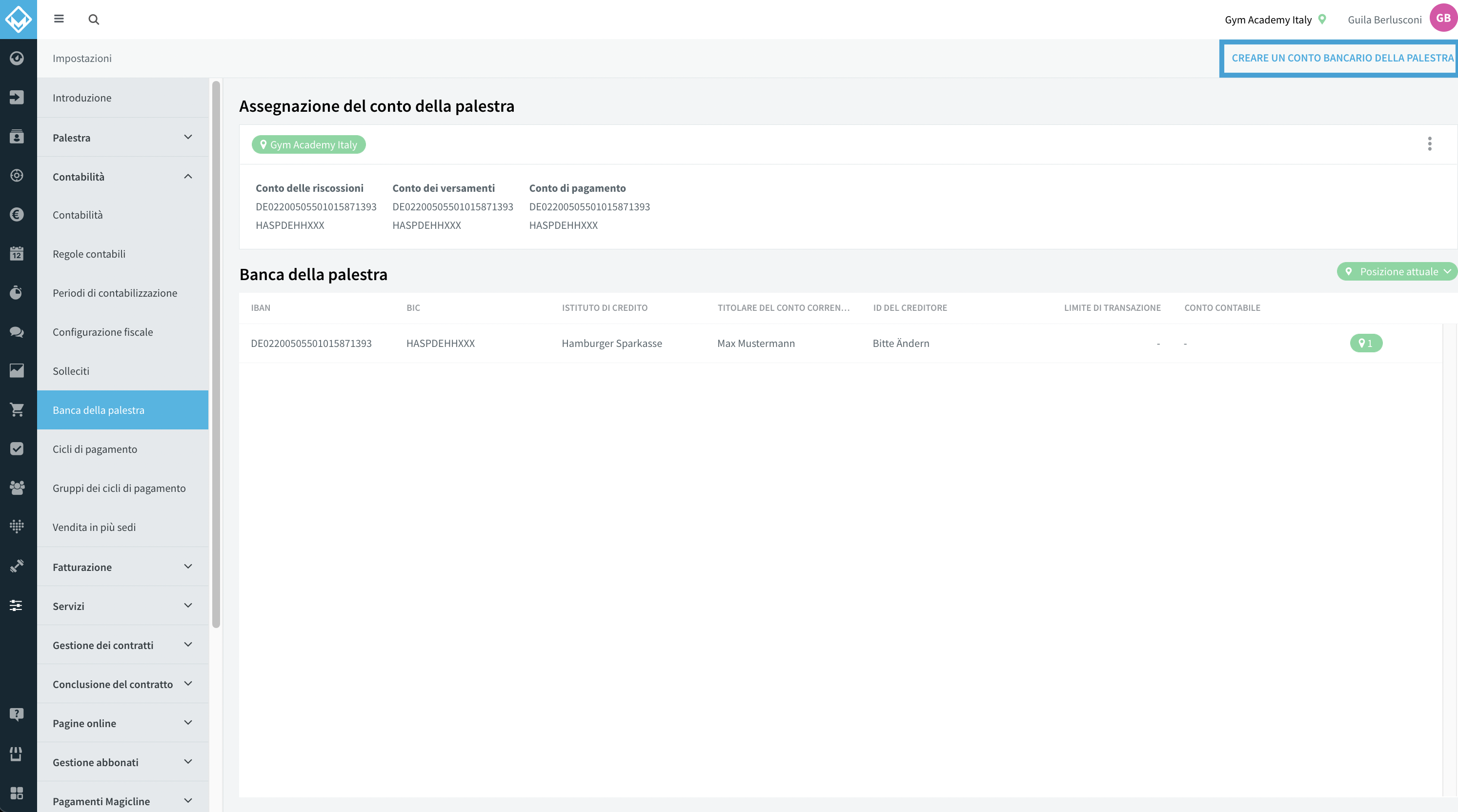Click the green location pin beside Gym Academy Italy
Screen dimensions: 1458x812
(x=1322, y=19)
